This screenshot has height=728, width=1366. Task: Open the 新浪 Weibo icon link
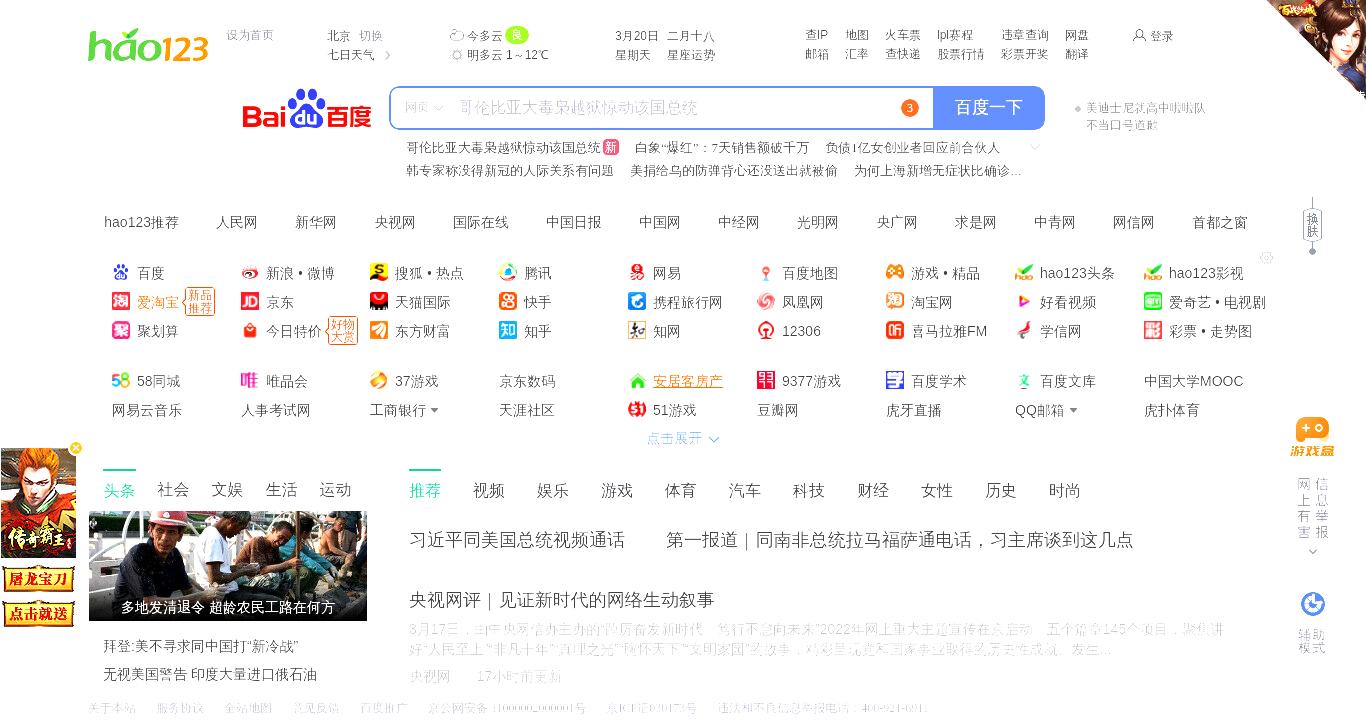[x=250, y=273]
